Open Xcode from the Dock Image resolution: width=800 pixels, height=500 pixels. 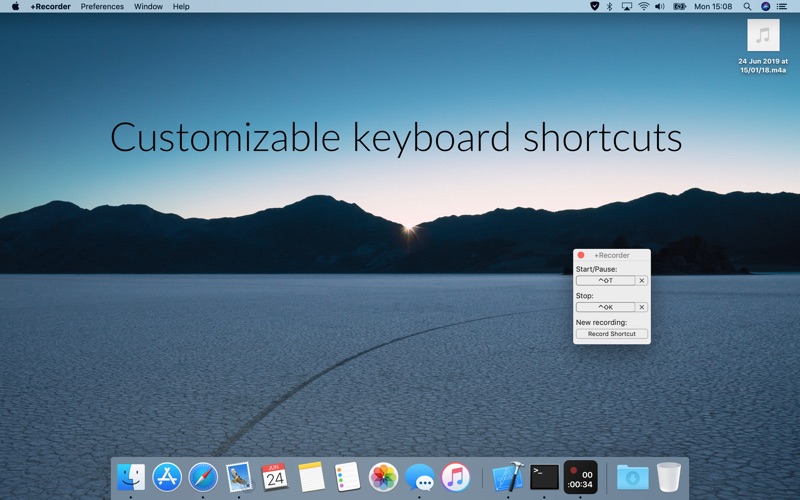(508, 477)
